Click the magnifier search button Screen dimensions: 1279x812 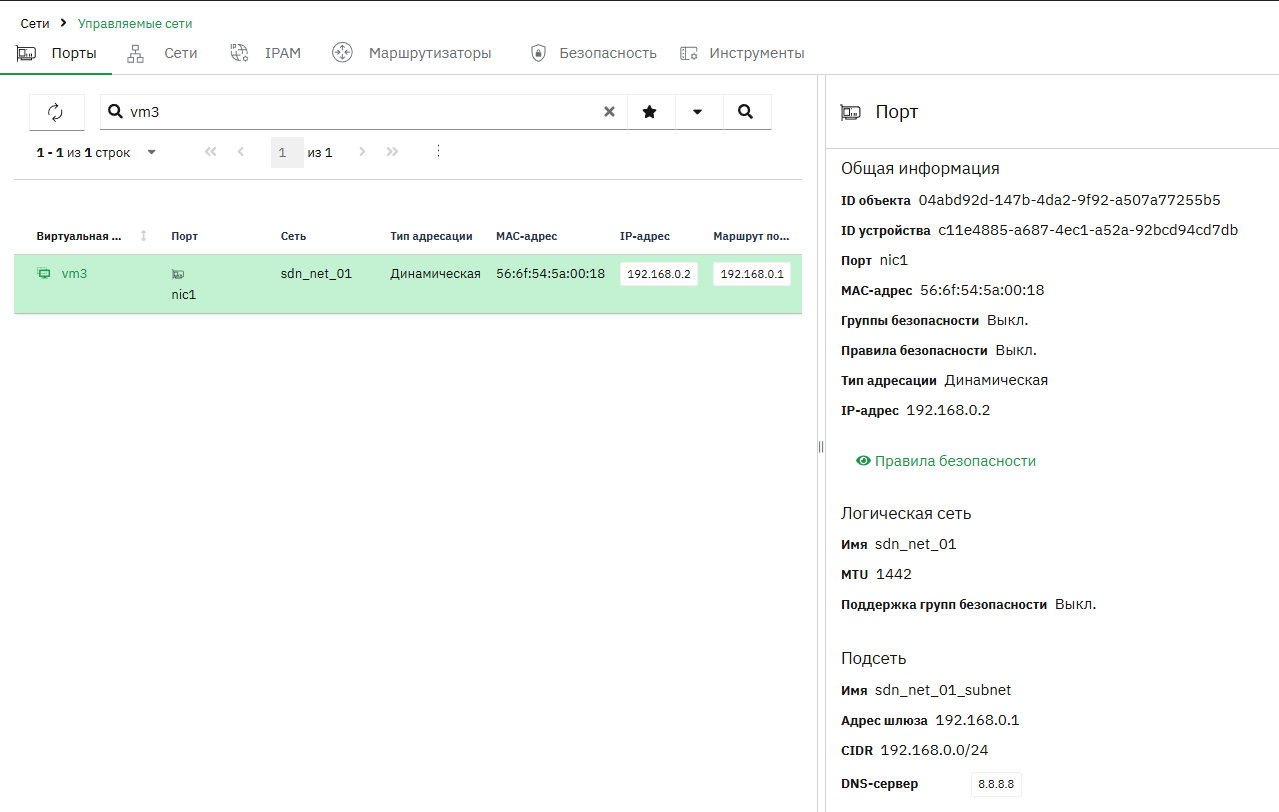click(x=746, y=112)
